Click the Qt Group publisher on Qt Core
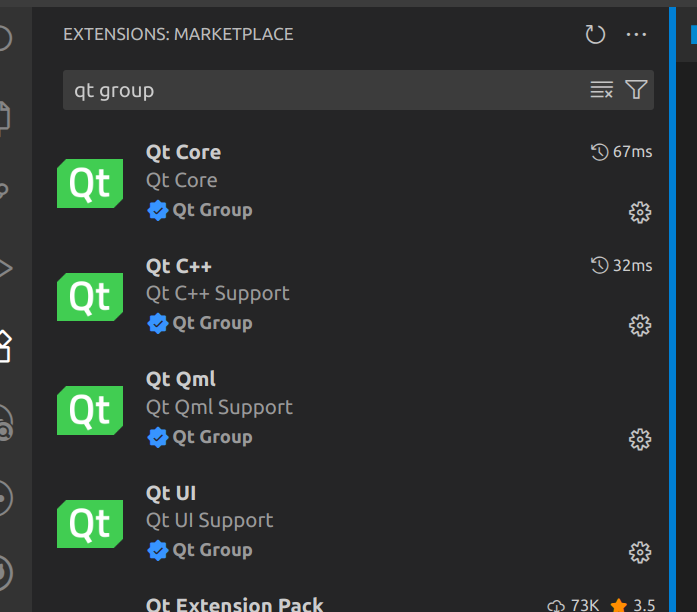Image resolution: width=697 pixels, height=612 pixels. [212, 210]
